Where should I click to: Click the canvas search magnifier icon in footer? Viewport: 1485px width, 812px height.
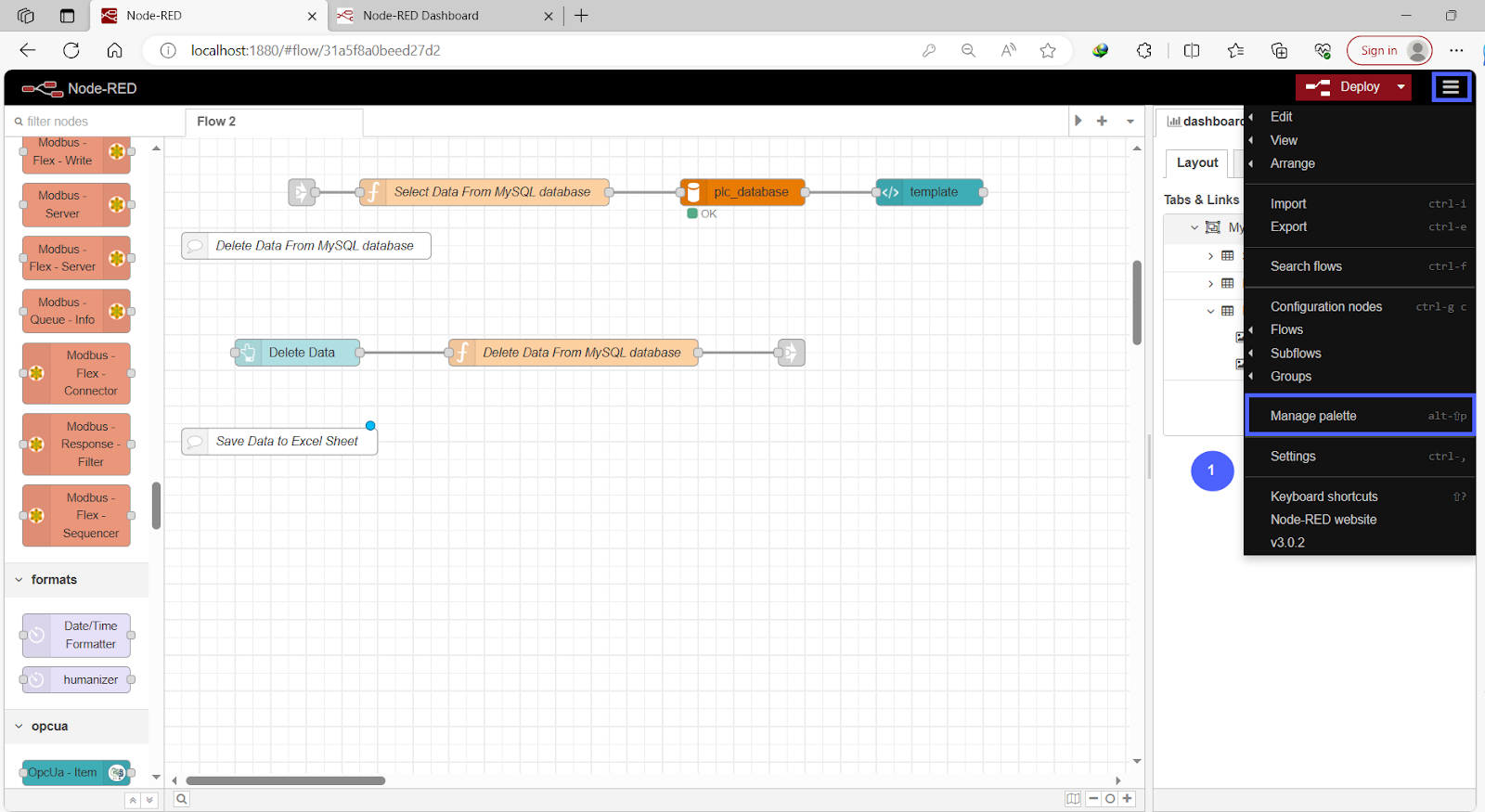coord(182,799)
